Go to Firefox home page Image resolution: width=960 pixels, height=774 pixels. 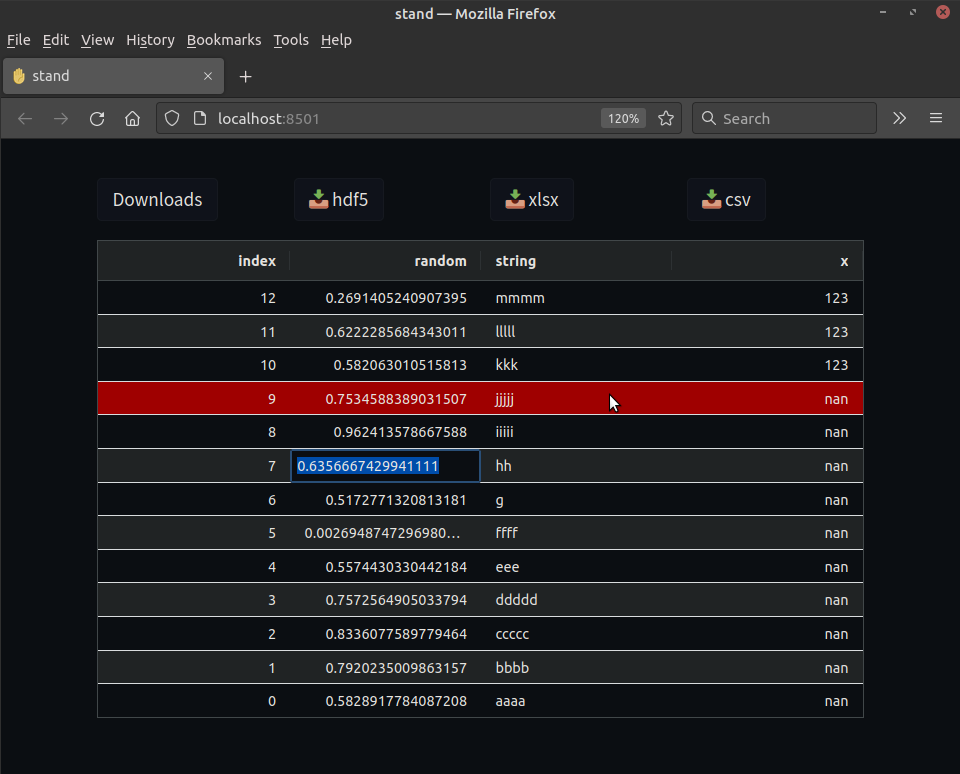tap(132, 119)
